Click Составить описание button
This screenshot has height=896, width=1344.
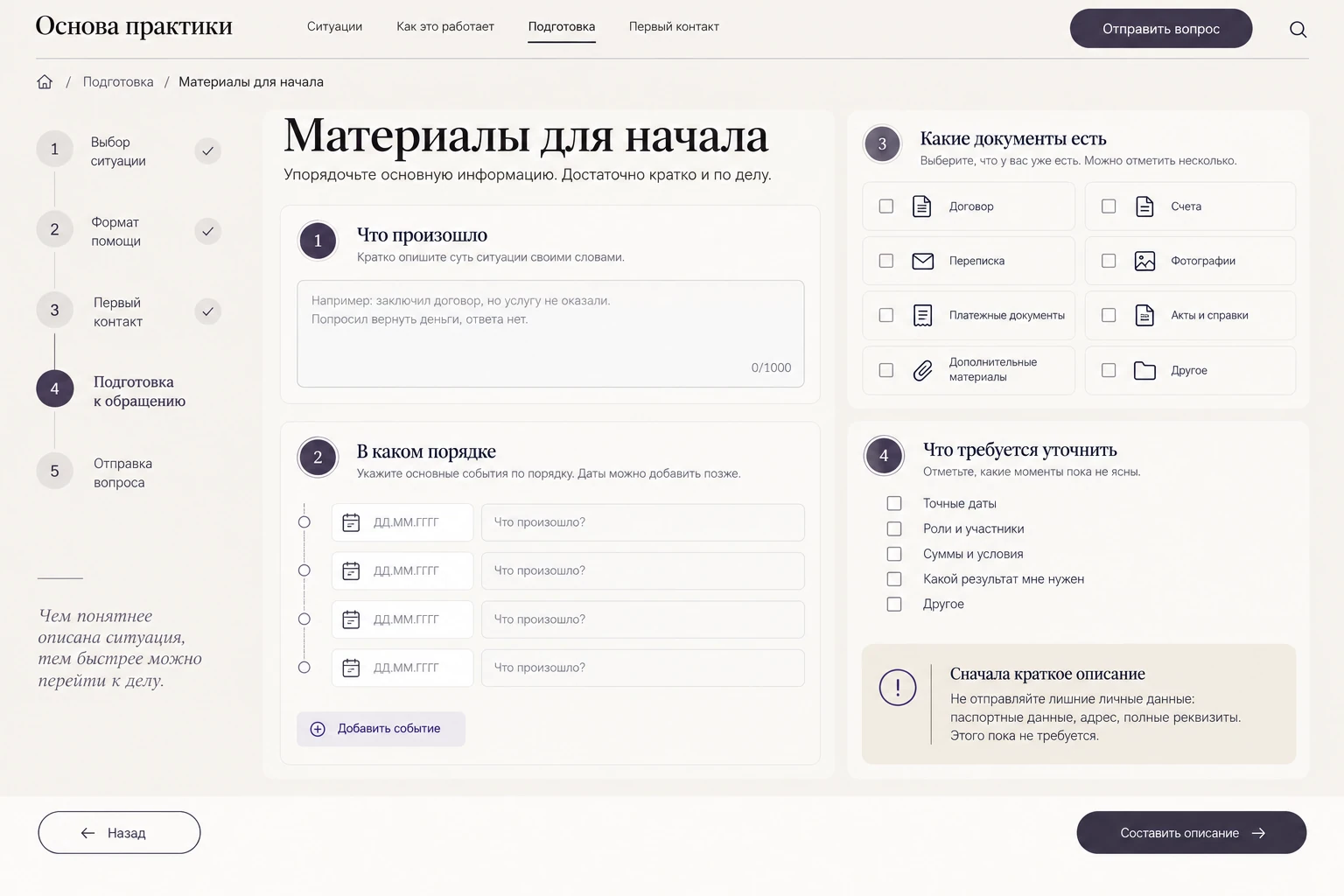pos(1191,833)
